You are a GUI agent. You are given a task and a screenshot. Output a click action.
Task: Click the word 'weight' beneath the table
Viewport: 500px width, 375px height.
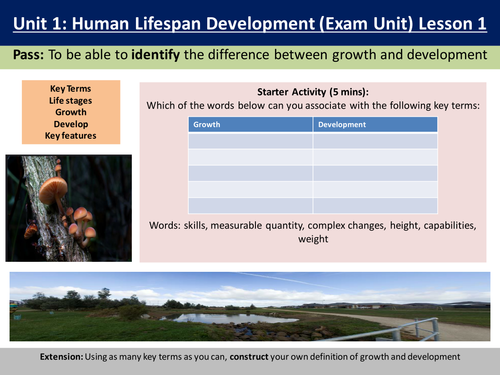coord(313,239)
